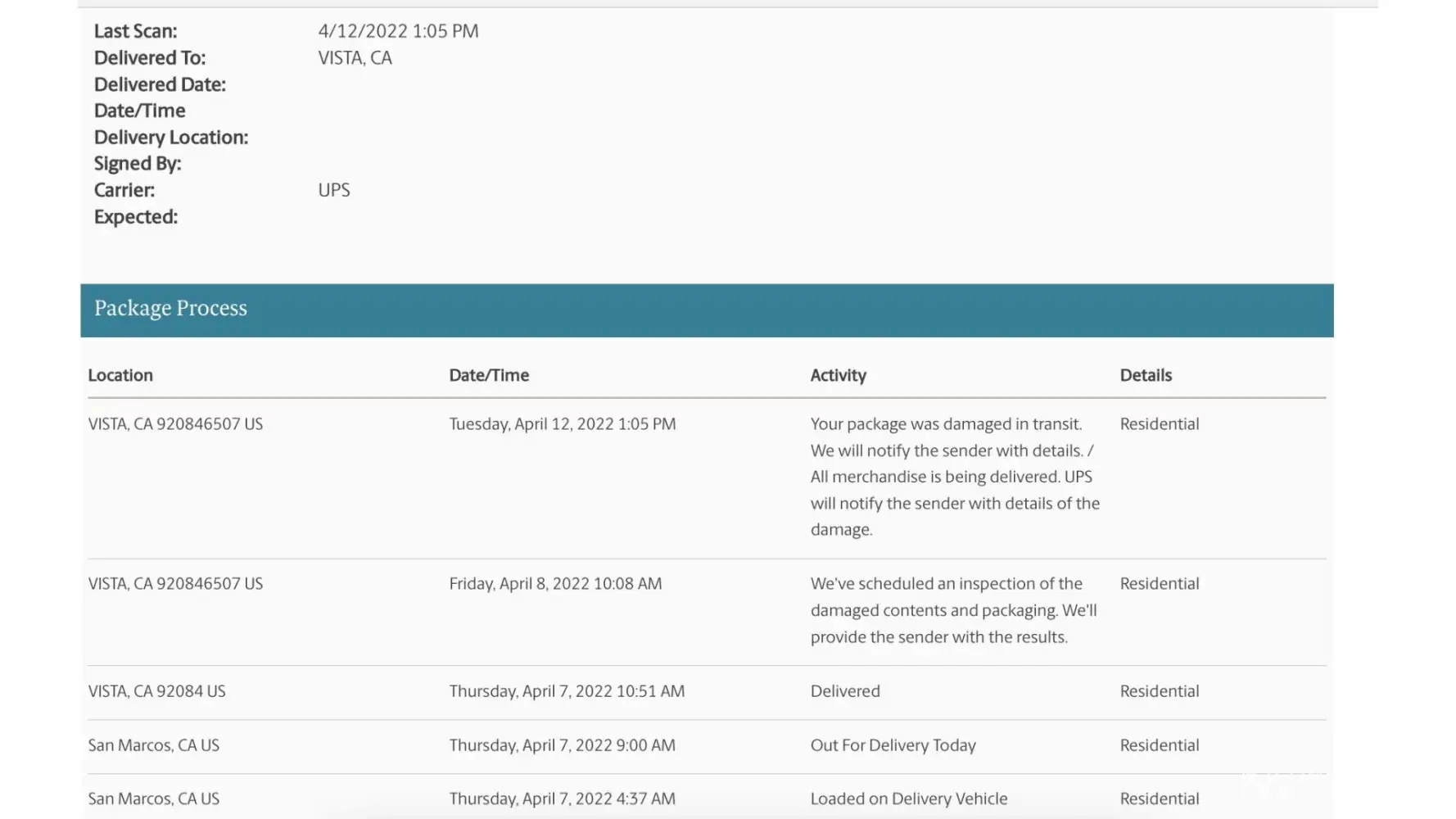Click Residential in the Delivered row

tap(1159, 691)
